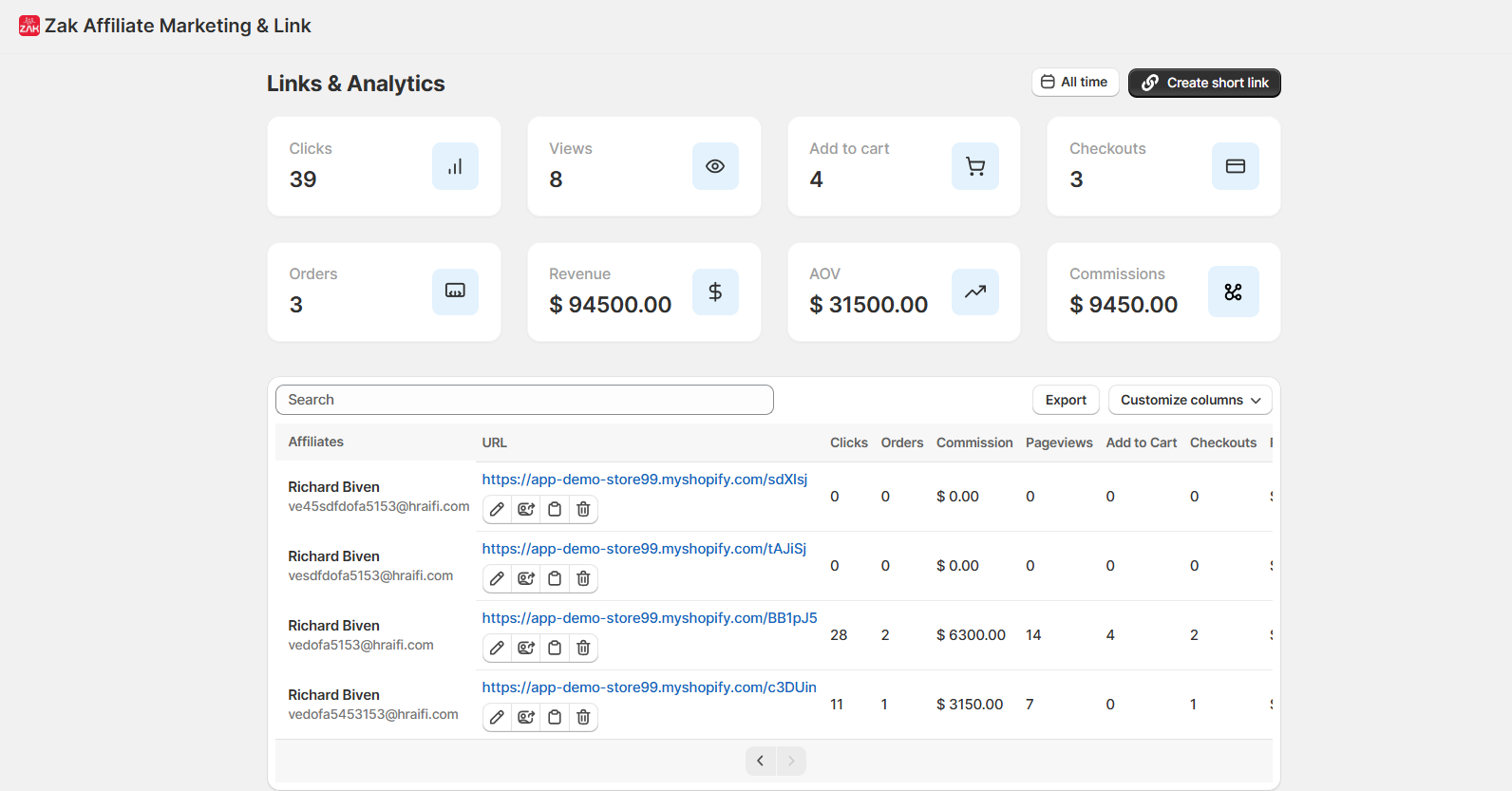Click the $ 6300.00 commission value

click(971, 635)
